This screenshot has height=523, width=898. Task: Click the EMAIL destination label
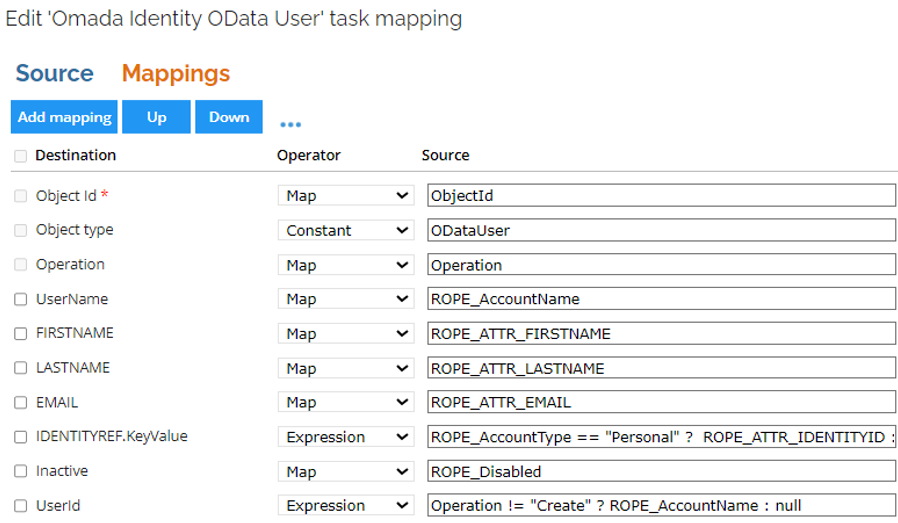[57, 403]
